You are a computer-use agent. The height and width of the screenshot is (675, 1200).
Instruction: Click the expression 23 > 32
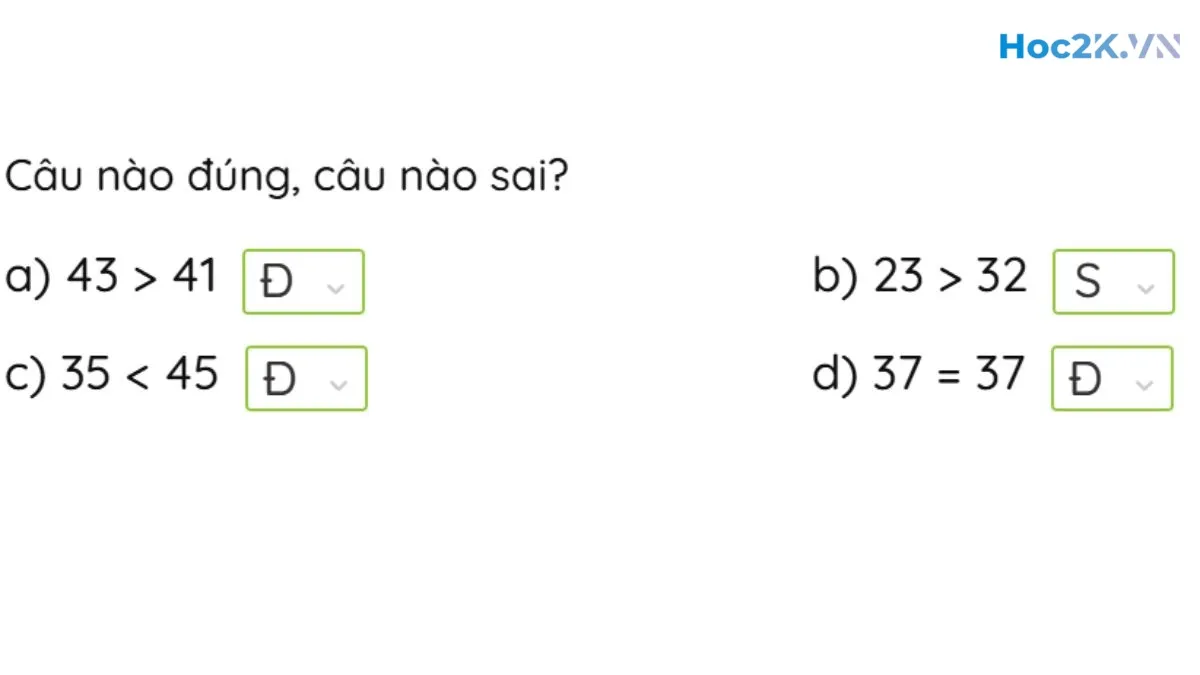pyautogui.click(x=950, y=276)
